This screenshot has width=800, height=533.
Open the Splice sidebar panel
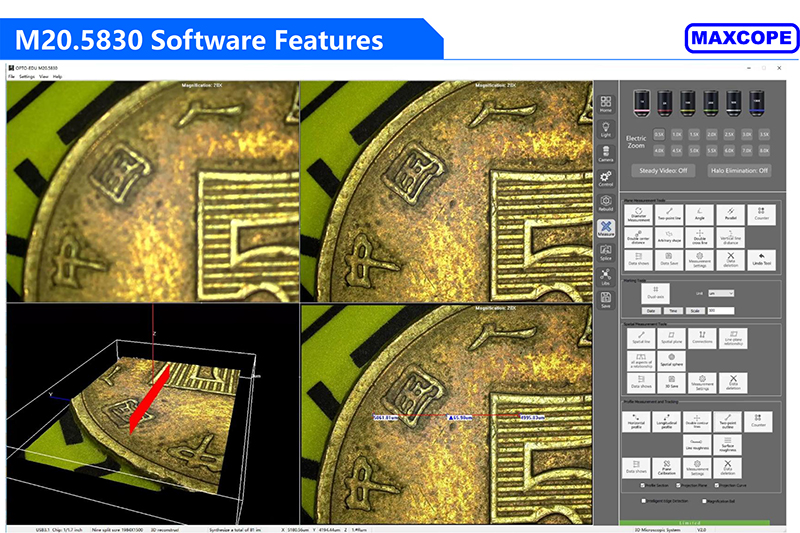point(606,252)
